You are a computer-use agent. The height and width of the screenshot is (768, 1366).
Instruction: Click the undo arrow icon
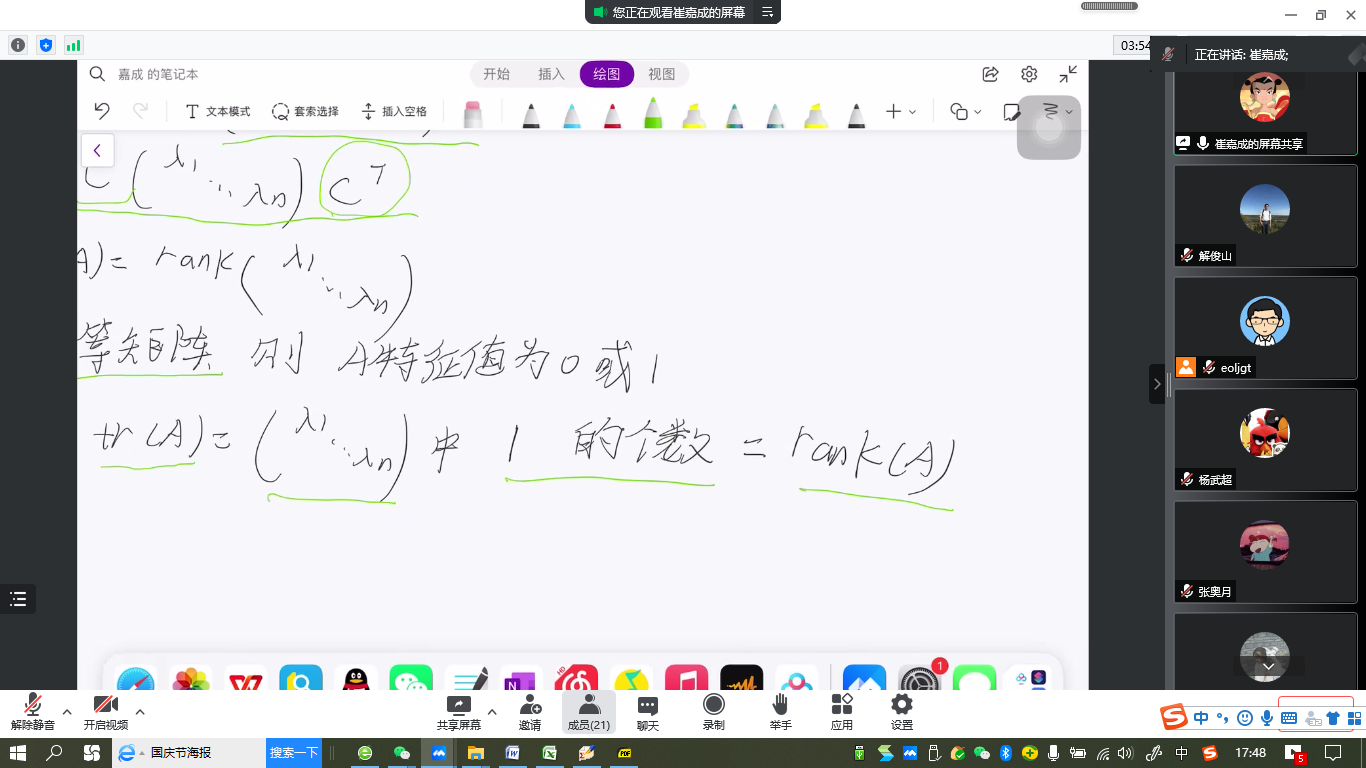click(101, 111)
